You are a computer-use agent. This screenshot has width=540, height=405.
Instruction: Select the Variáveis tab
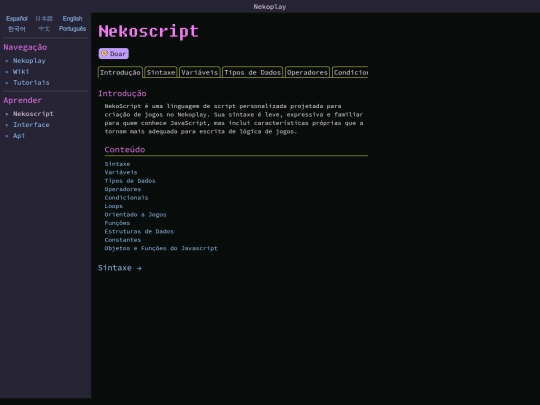pyautogui.click(x=199, y=72)
